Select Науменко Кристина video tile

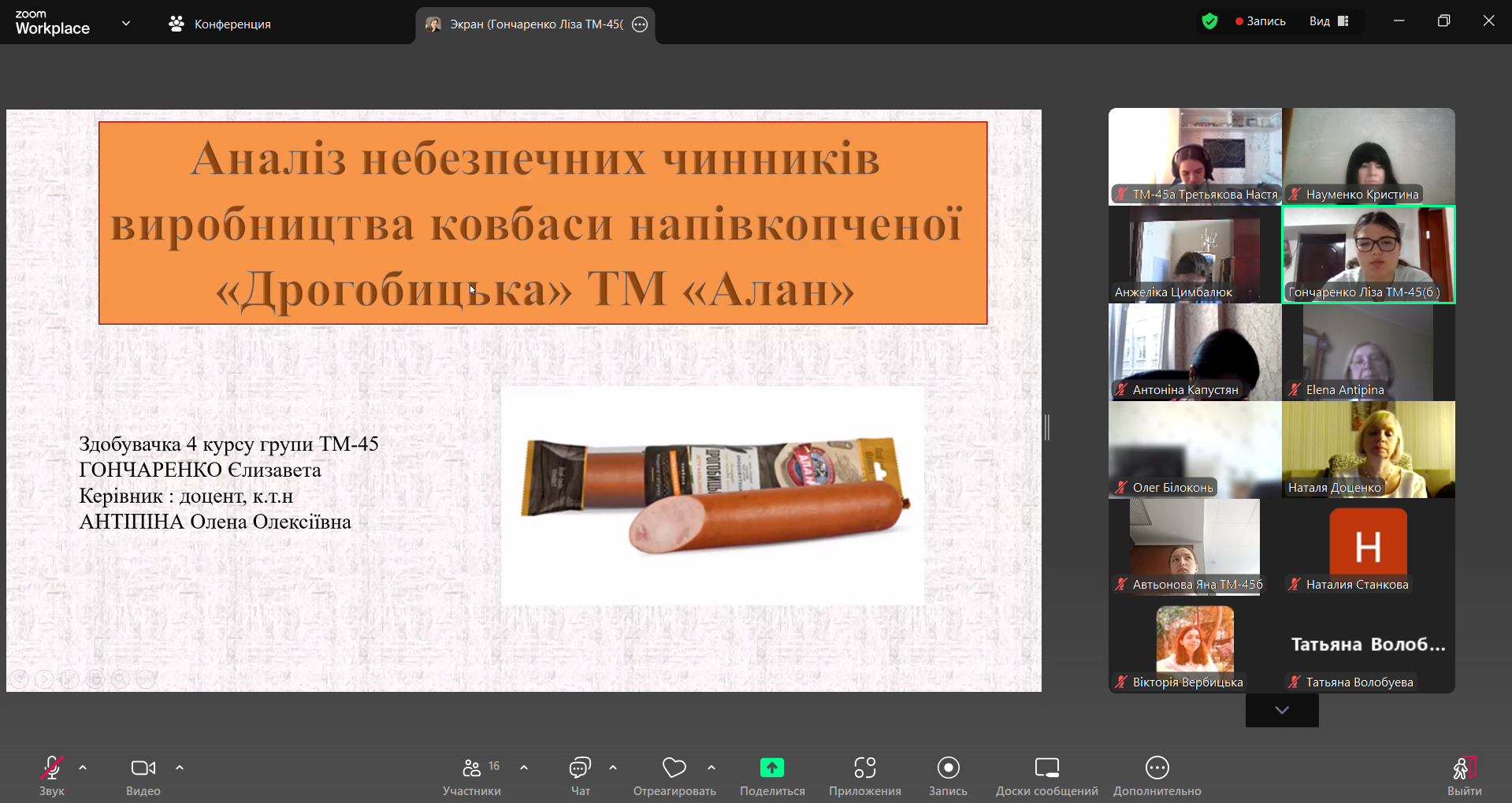[x=1369, y=156]
